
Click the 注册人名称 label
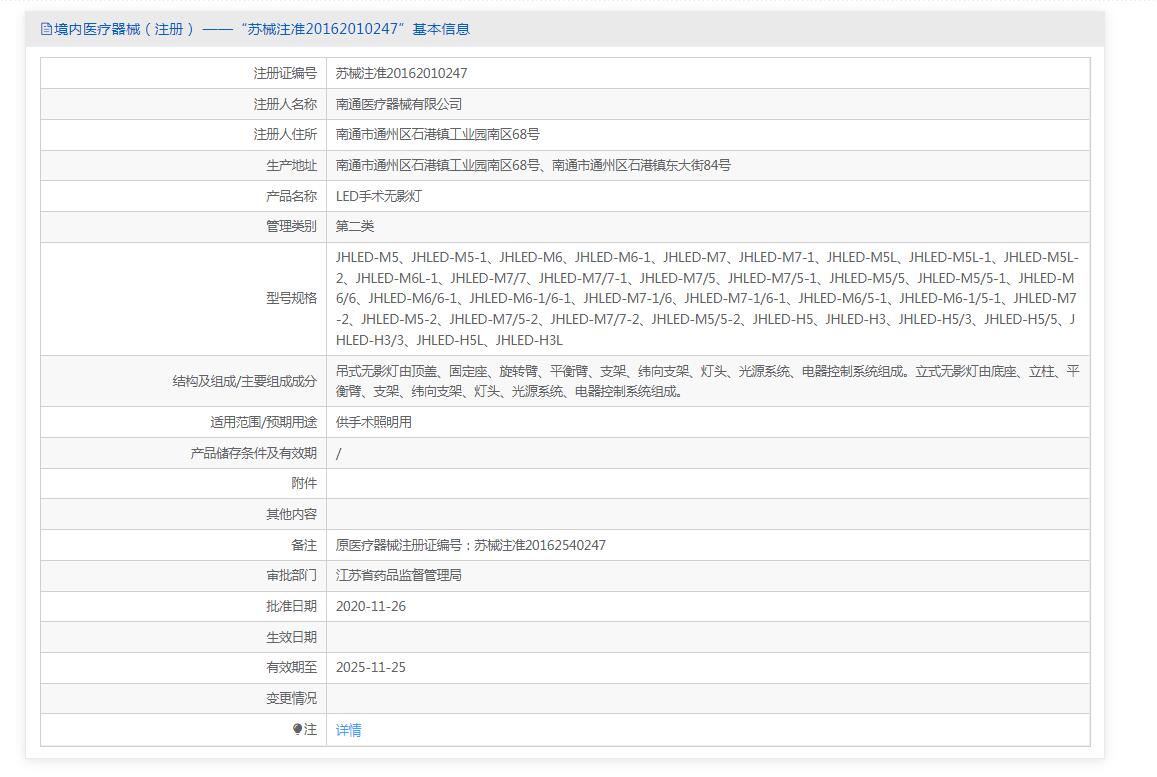(x=285, y=104)
